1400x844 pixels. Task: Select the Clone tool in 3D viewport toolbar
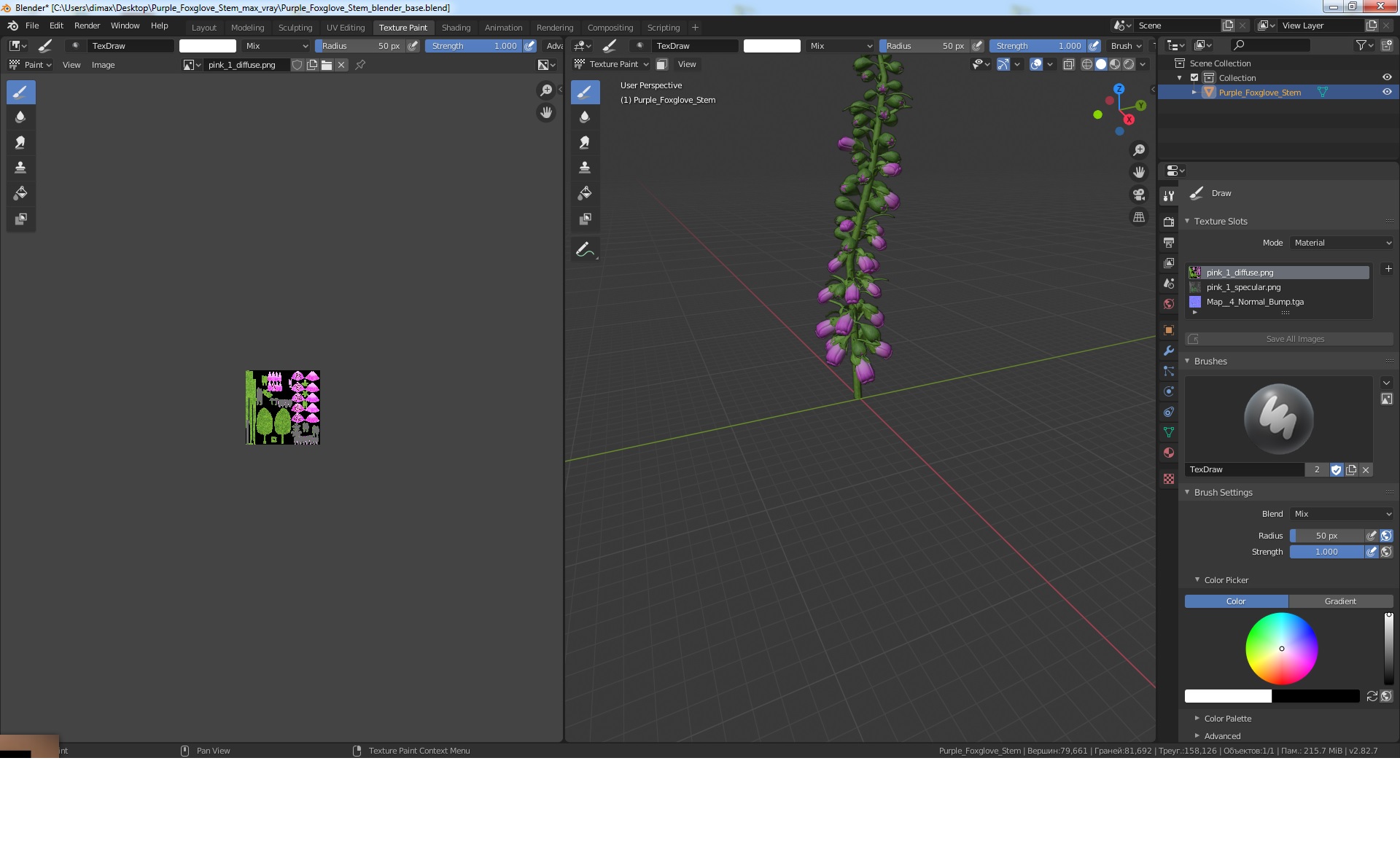pos(585,168)
